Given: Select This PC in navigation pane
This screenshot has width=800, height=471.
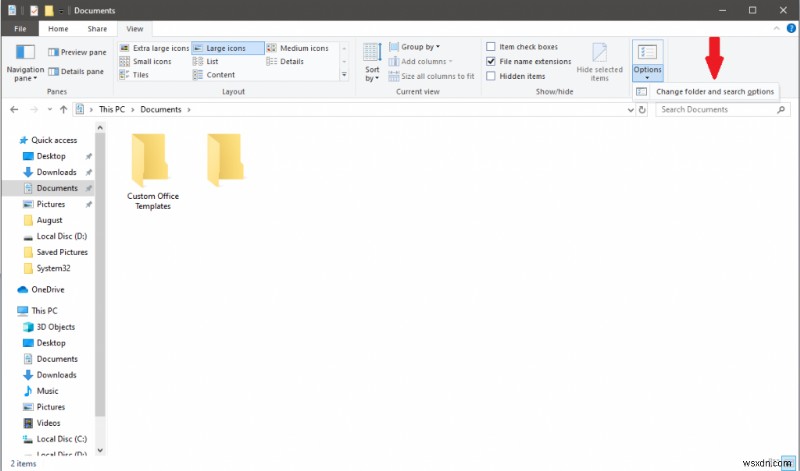Looking at the screenshot, I should pos(44,311).
